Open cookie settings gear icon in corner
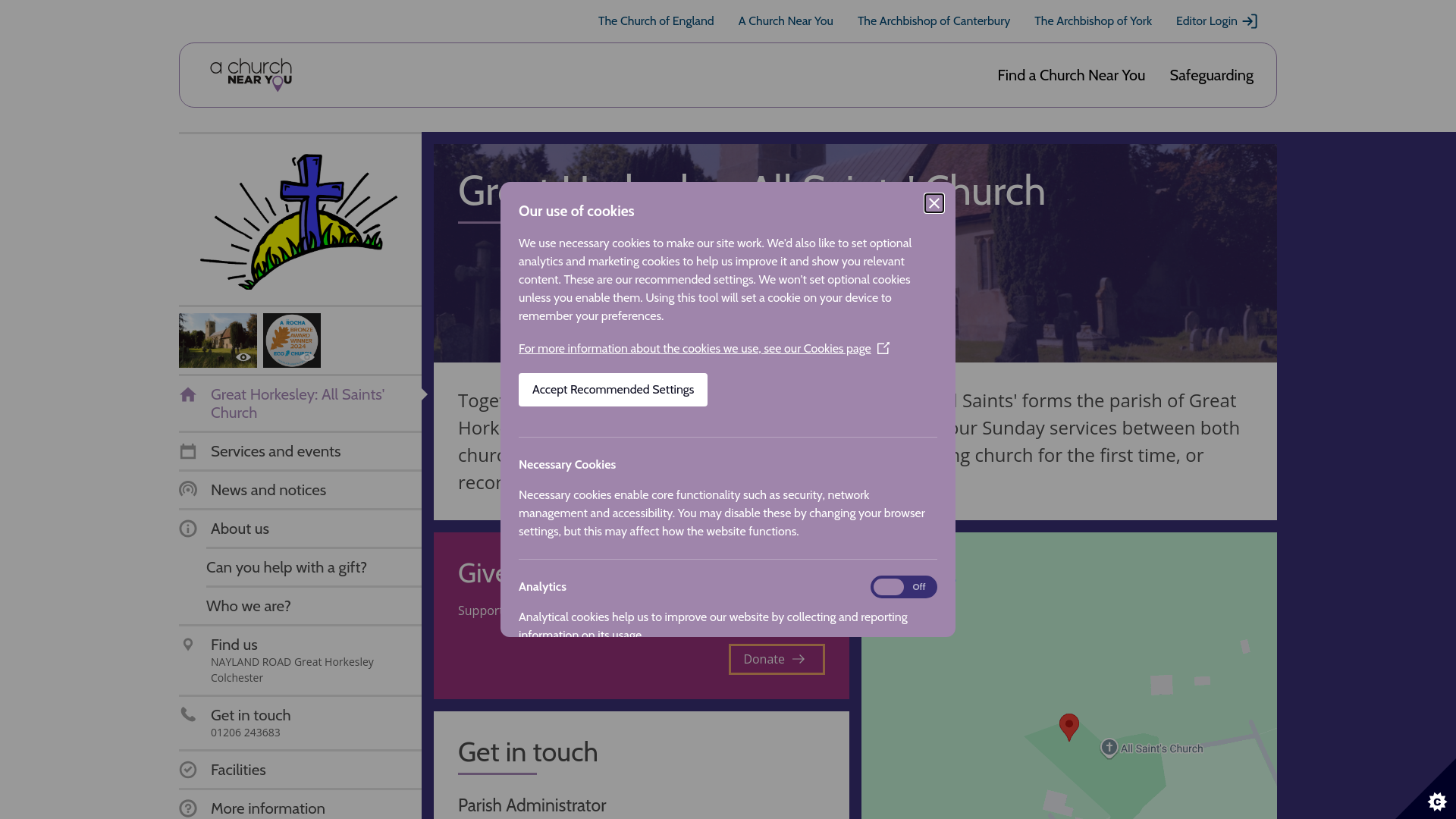This screenshot has width=1456, height=819. 1436,801
